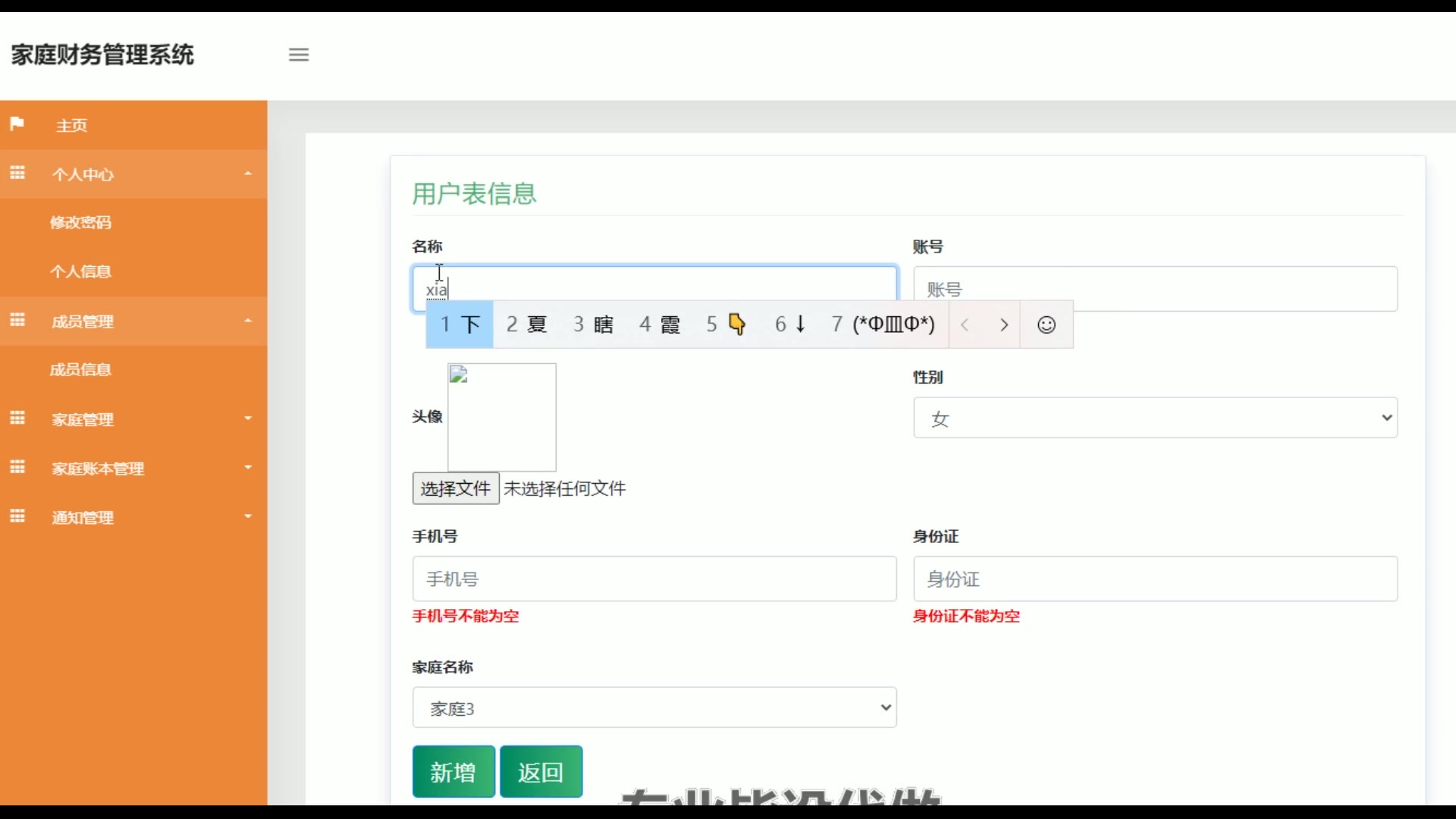Click the green 新增 button

point(453,772)
